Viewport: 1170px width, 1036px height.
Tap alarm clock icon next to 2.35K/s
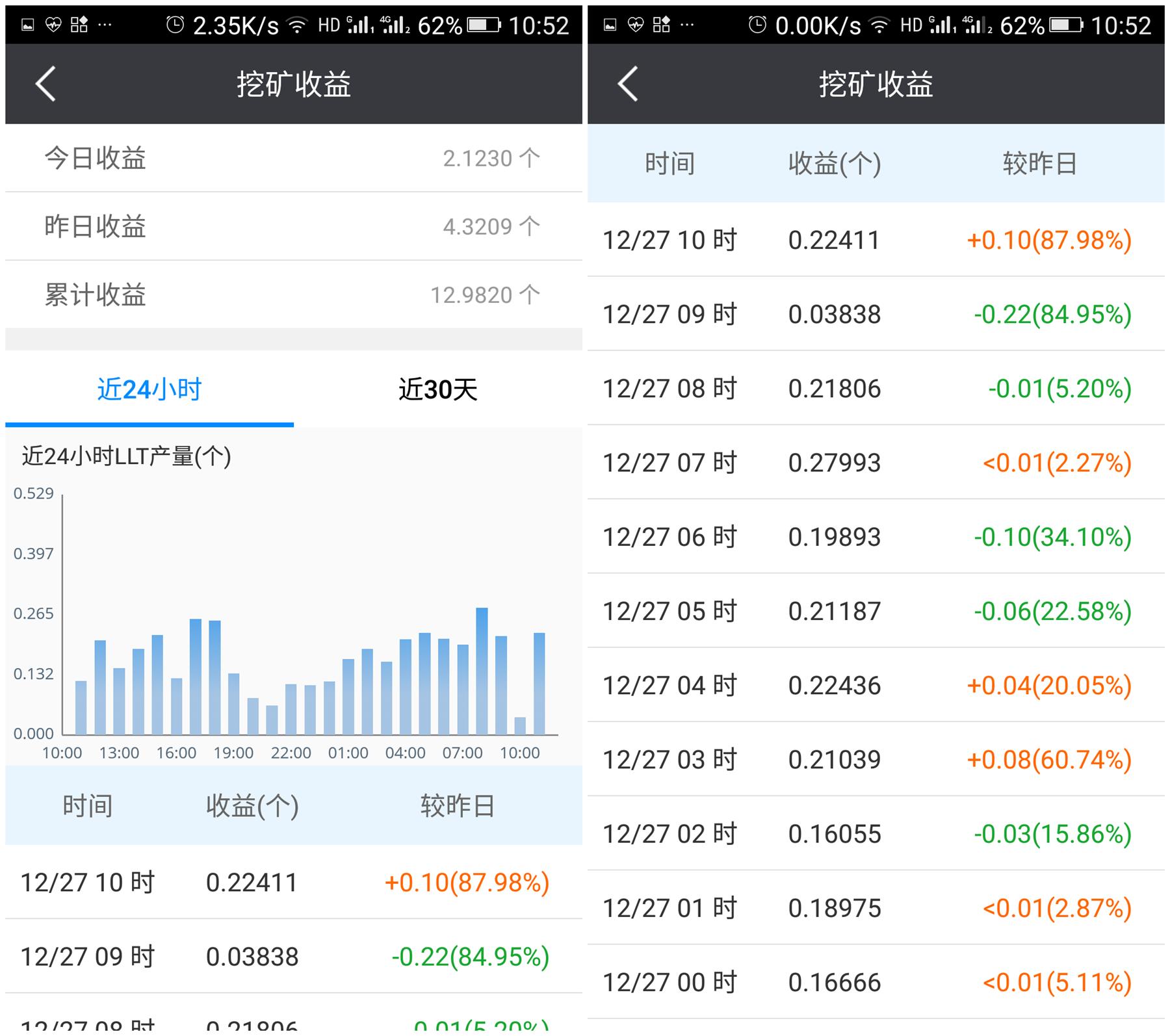[175, 25]
